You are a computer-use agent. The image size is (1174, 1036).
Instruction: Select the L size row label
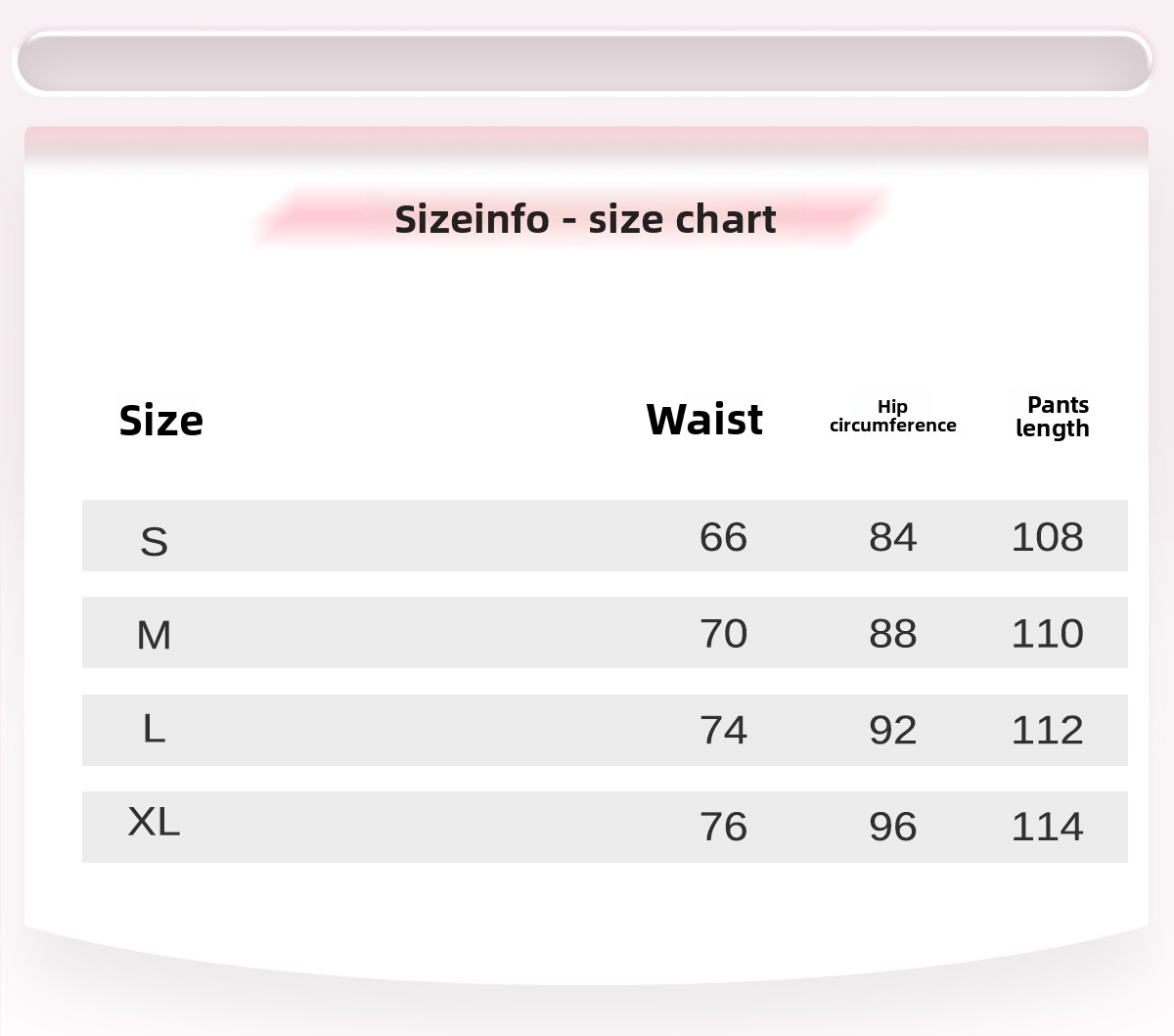[154, 729]
